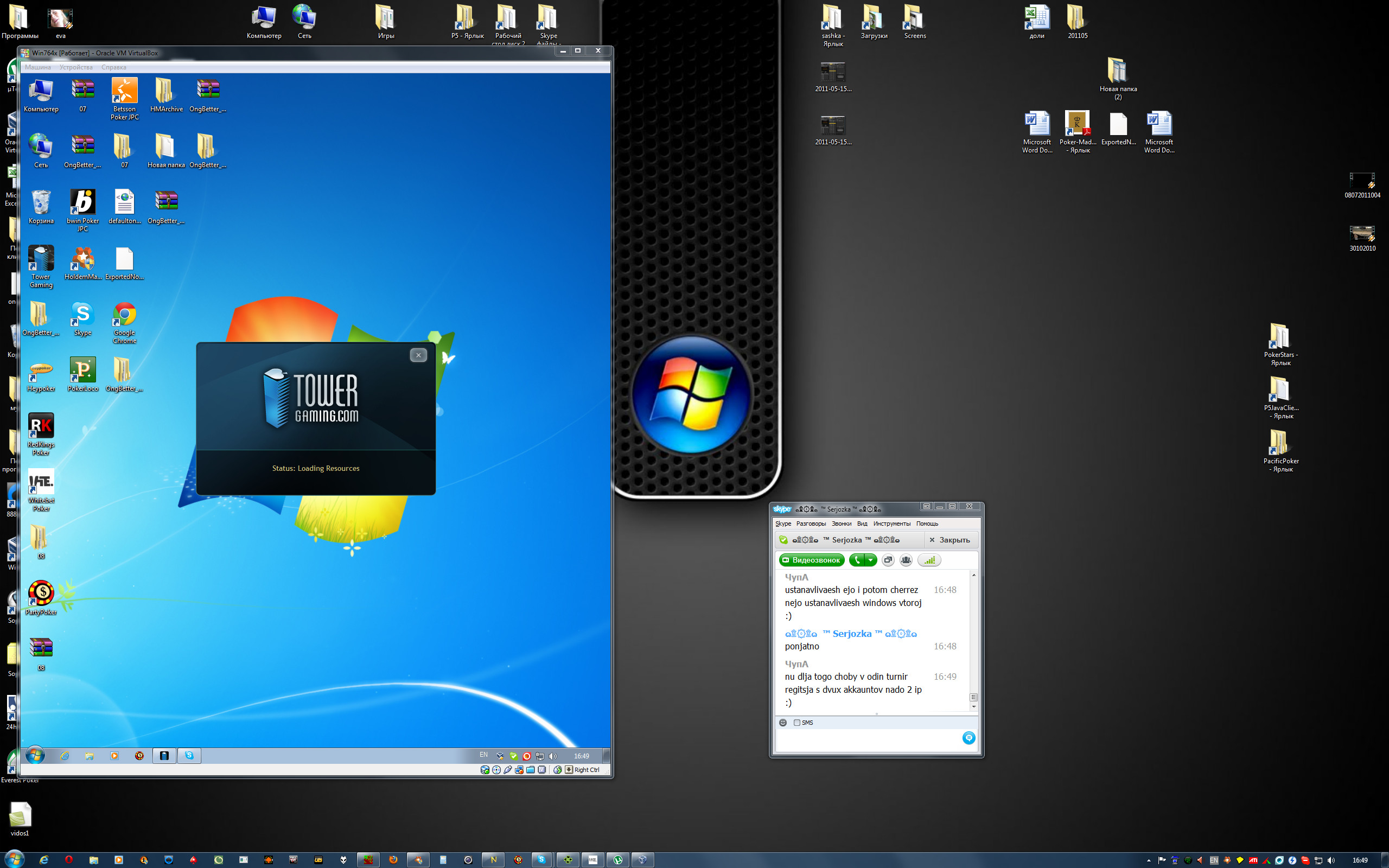Enable the SMS checkbox in Skype
Screen dimensions: 1389x868
tap(797, 723)
